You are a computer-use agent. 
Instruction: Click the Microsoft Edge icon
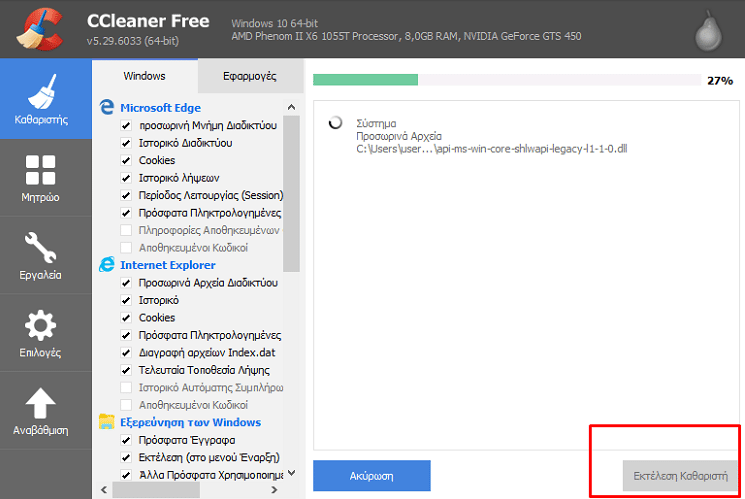pos(107,107)
